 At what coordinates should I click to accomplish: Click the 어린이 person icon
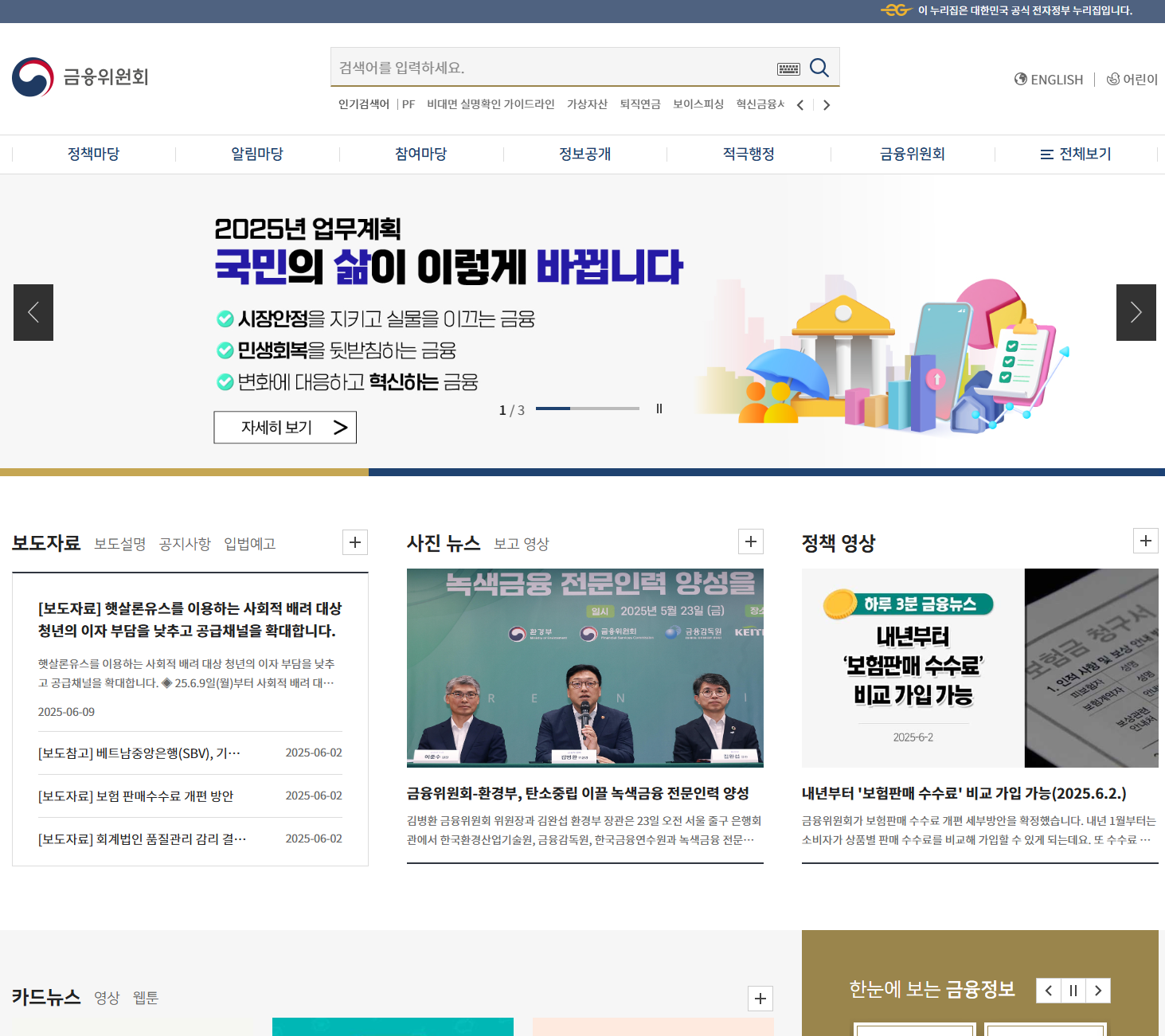[x=1112, y=79]
